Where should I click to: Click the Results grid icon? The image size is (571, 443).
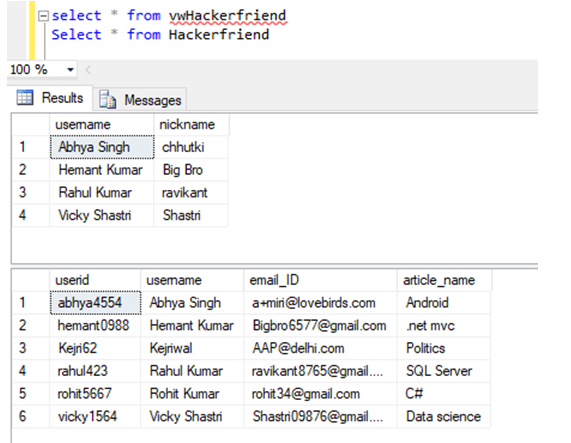pos(25,97)
